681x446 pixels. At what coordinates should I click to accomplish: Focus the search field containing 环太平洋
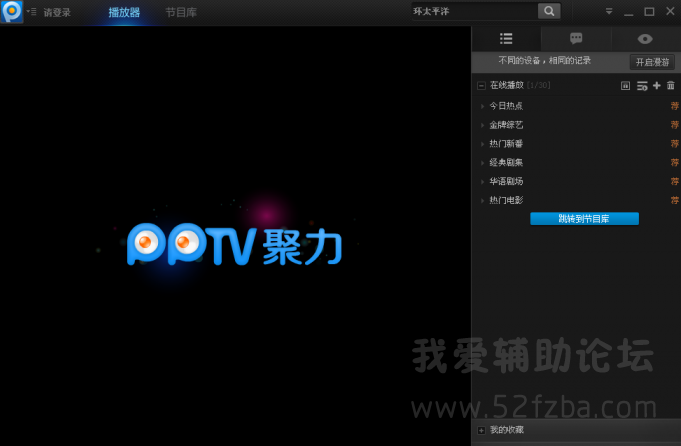[474, 11]
